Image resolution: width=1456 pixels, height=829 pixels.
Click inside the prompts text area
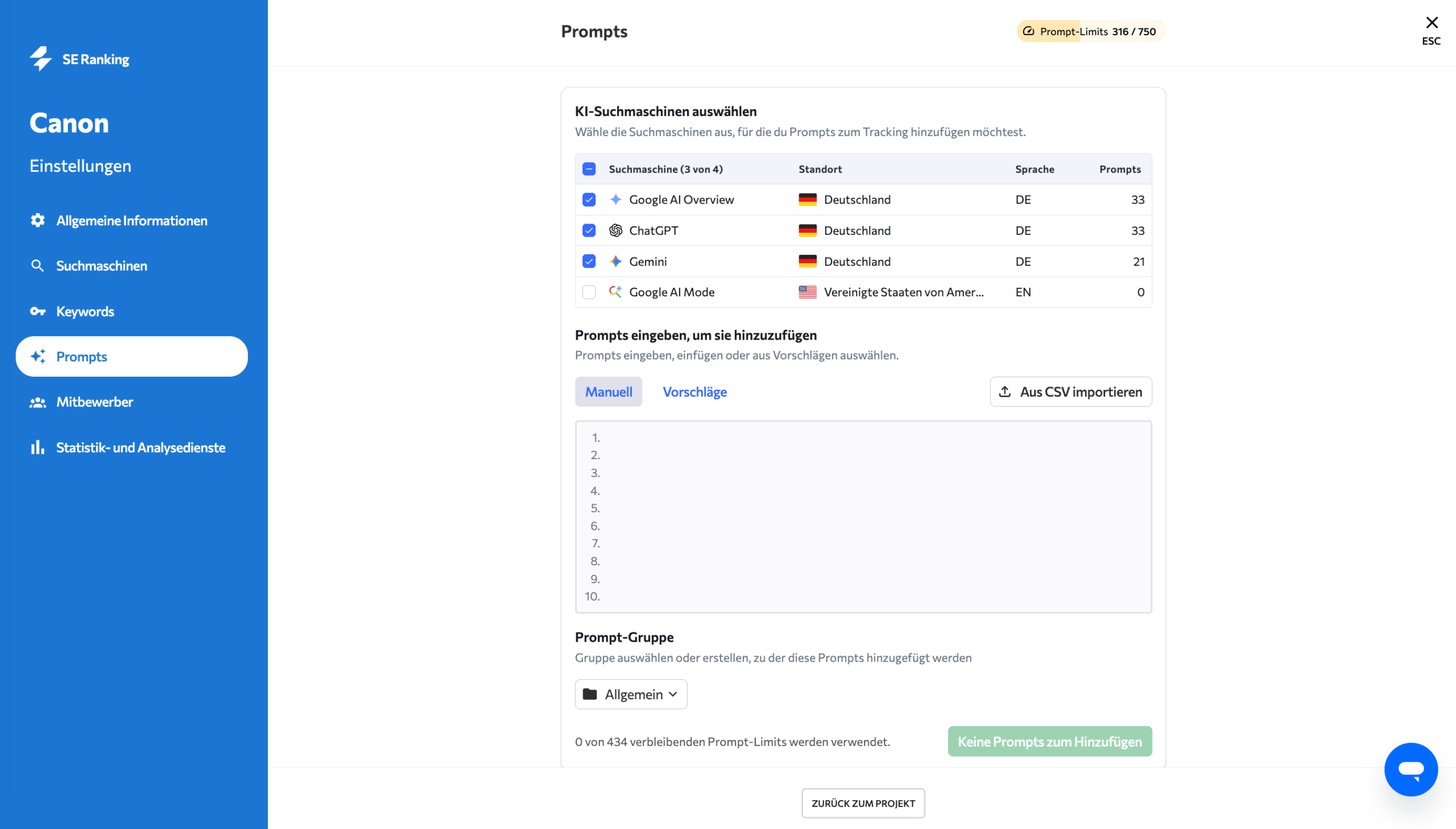pyautogui.click(x=863, y=517)
